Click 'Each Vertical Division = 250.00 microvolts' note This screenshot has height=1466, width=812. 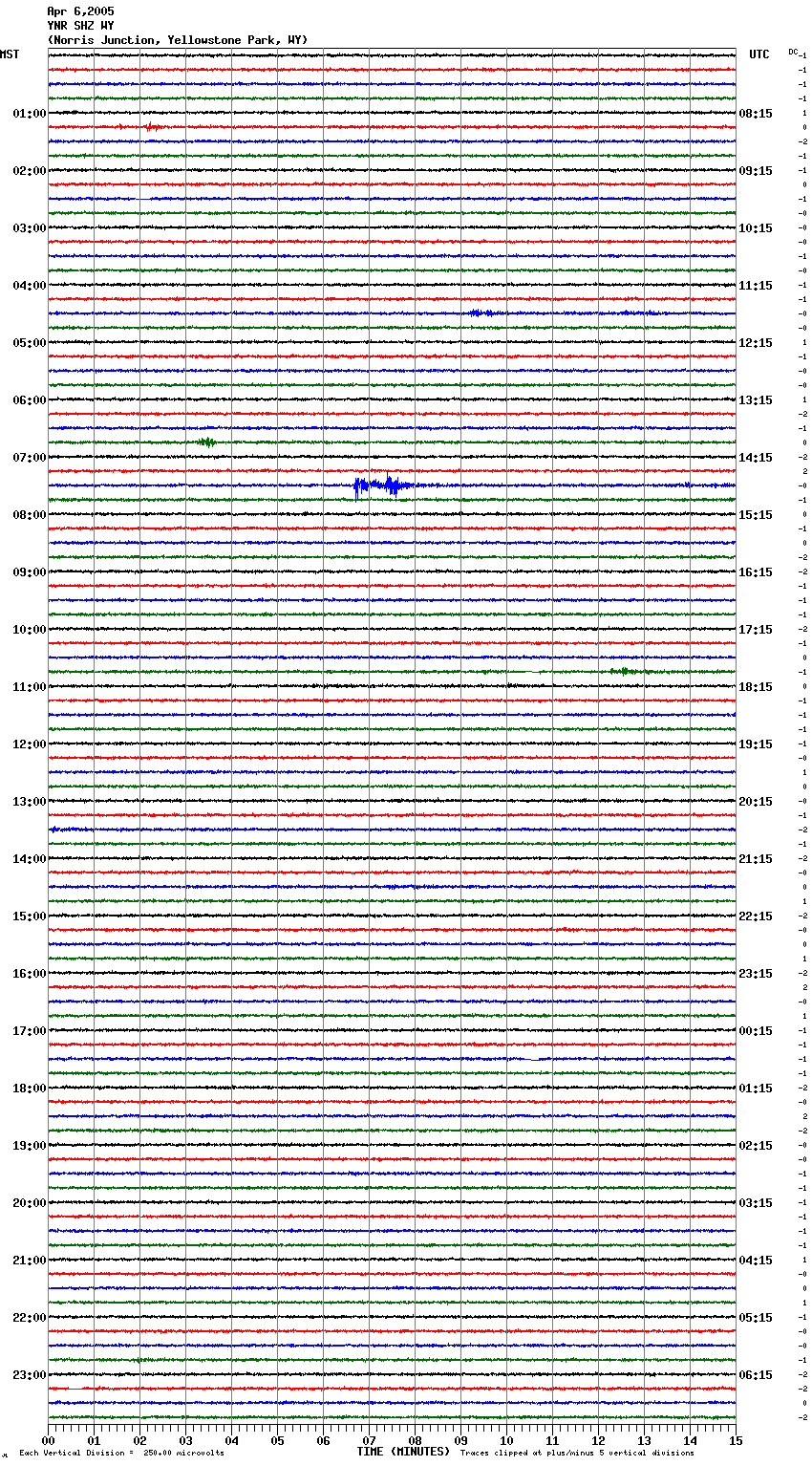(121, 1453)
